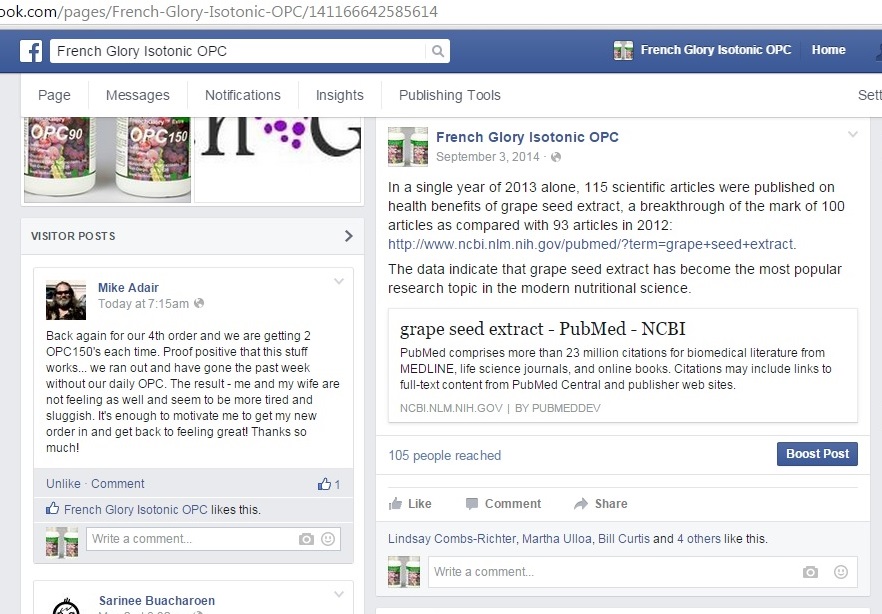
Task: Open options dropdown on French Glory post
Action: [853, 134]
